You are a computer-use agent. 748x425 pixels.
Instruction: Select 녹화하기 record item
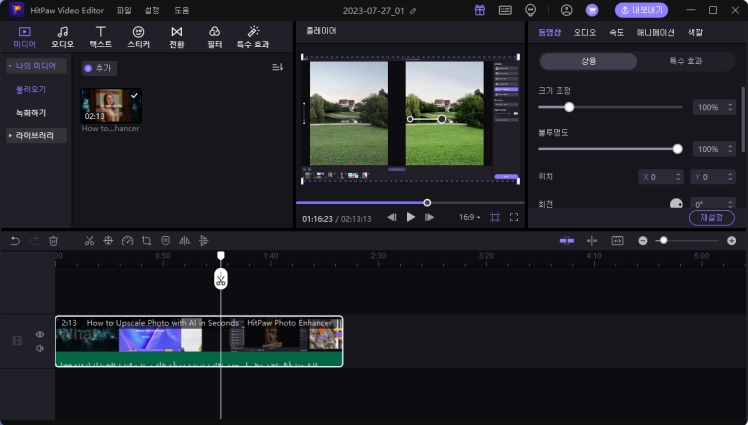31,113
